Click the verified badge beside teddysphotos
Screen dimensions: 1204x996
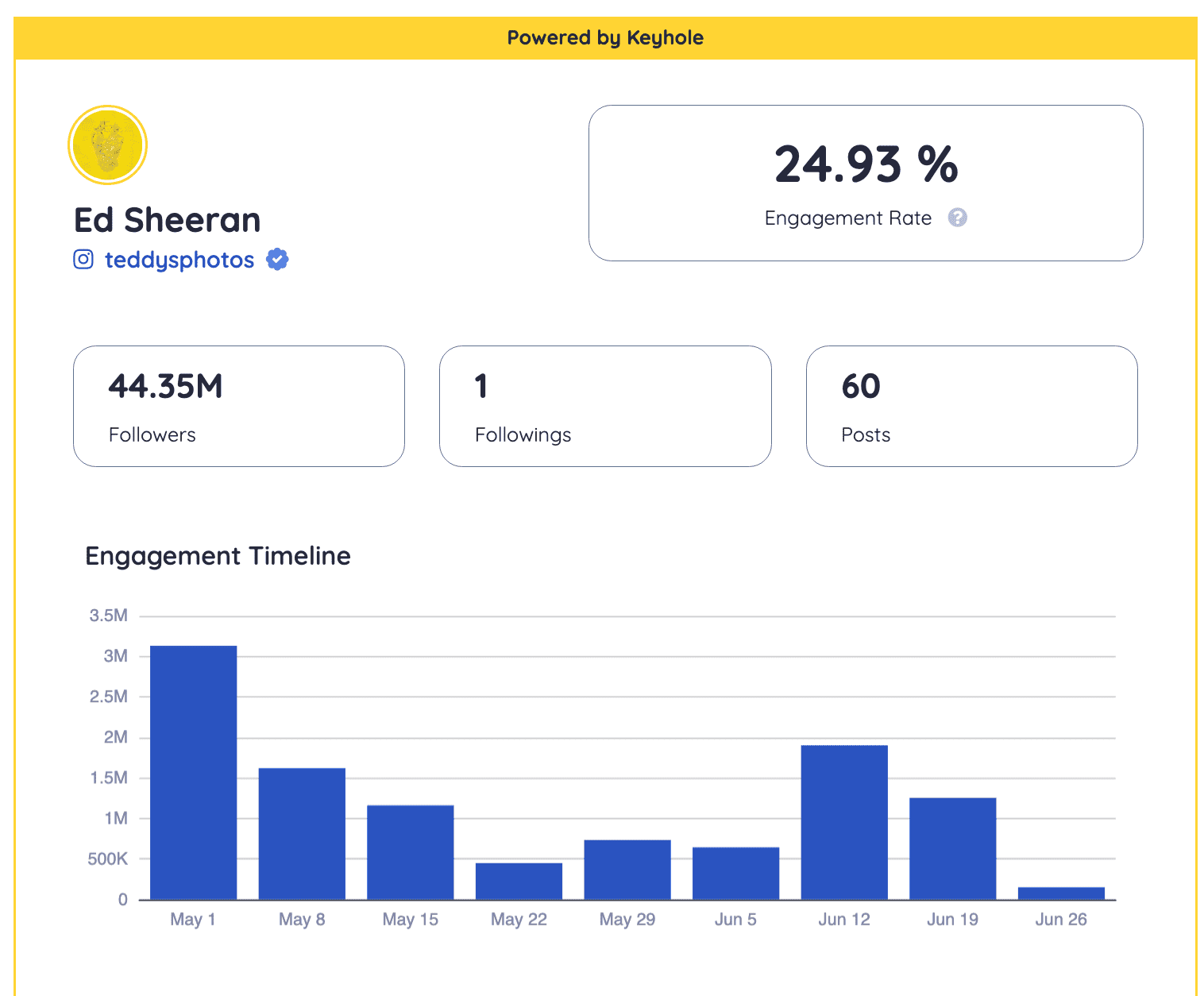[x=276, y=258]
